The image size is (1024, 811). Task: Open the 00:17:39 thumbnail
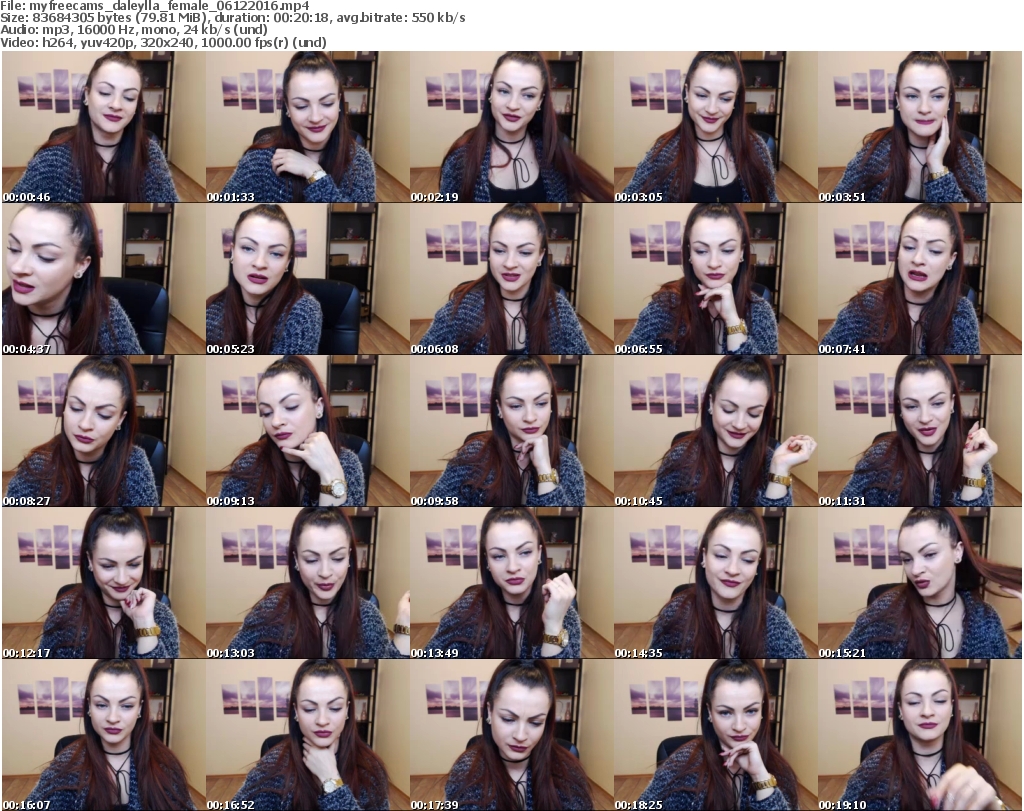[x=510, y=735]
